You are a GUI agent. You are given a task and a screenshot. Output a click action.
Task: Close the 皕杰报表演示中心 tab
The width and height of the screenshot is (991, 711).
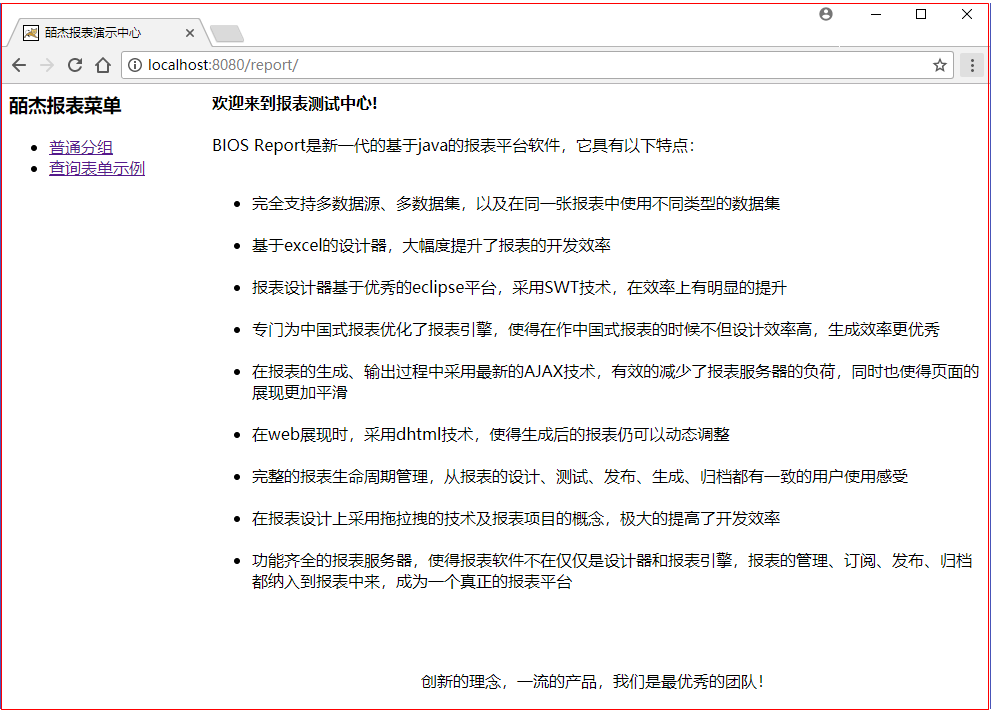190,33
